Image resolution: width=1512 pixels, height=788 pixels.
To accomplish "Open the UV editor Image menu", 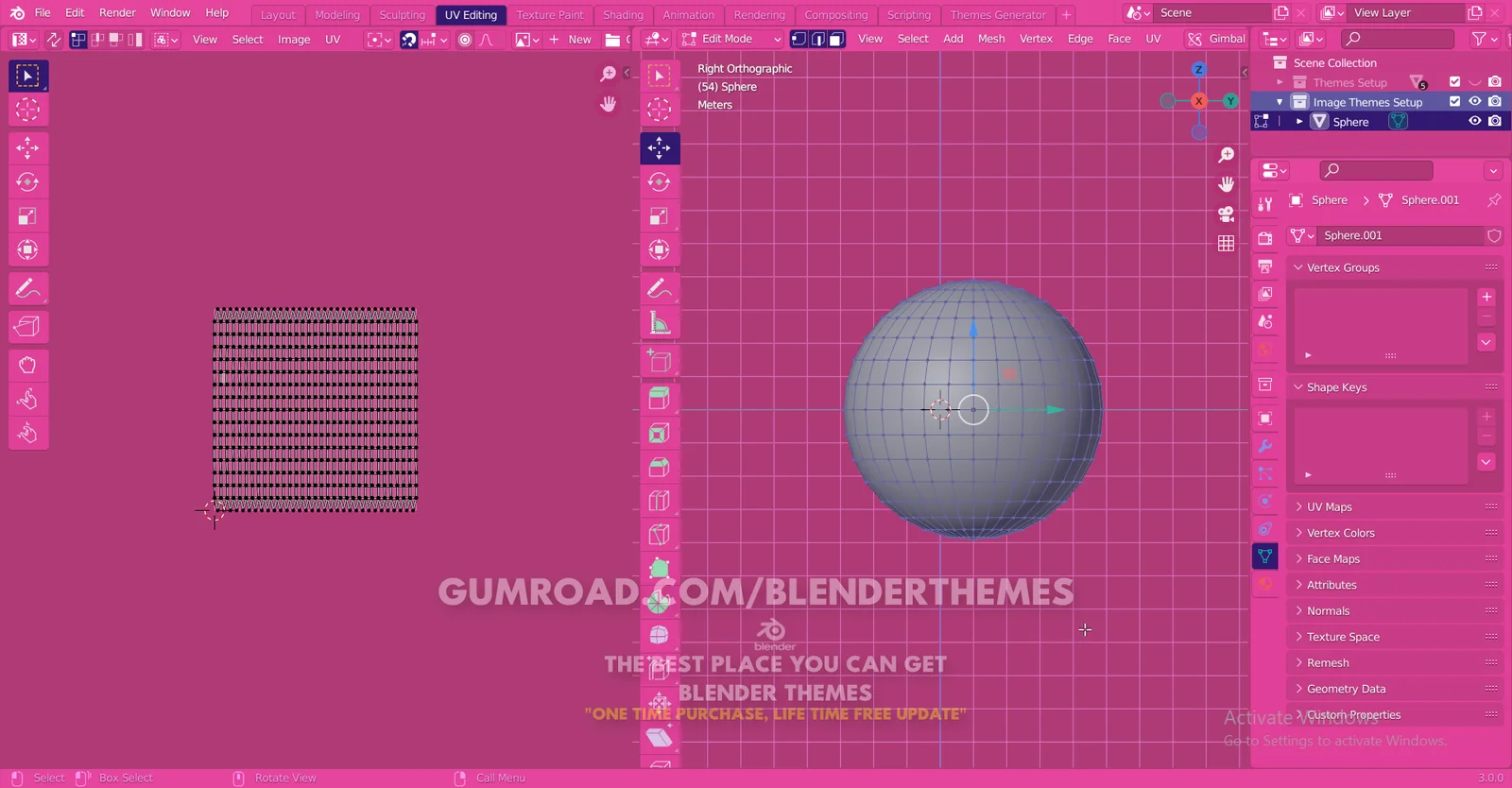I will [294, 40].
